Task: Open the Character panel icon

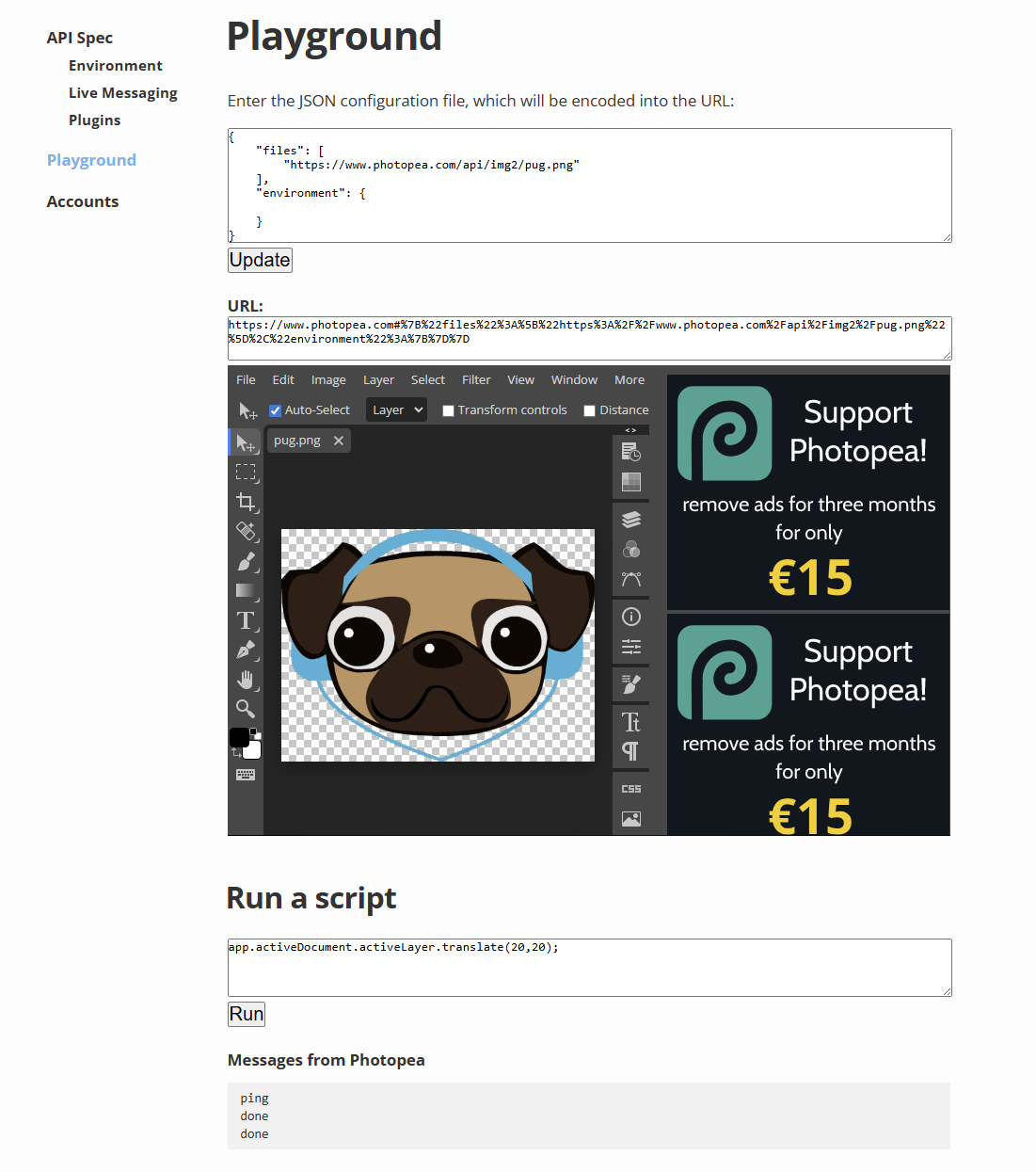Action: click(631, 722)
